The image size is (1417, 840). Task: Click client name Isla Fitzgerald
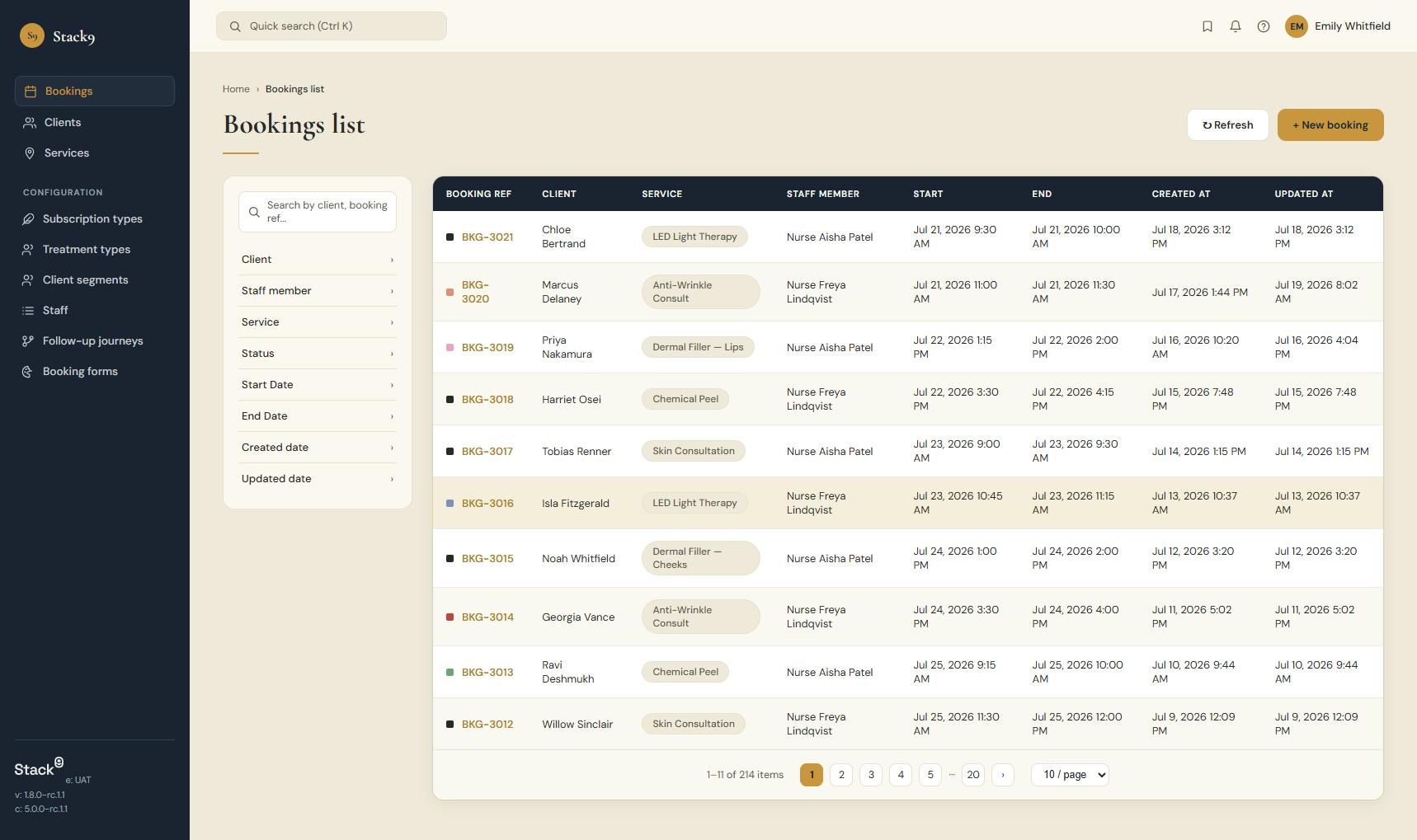tap(576, 504)
